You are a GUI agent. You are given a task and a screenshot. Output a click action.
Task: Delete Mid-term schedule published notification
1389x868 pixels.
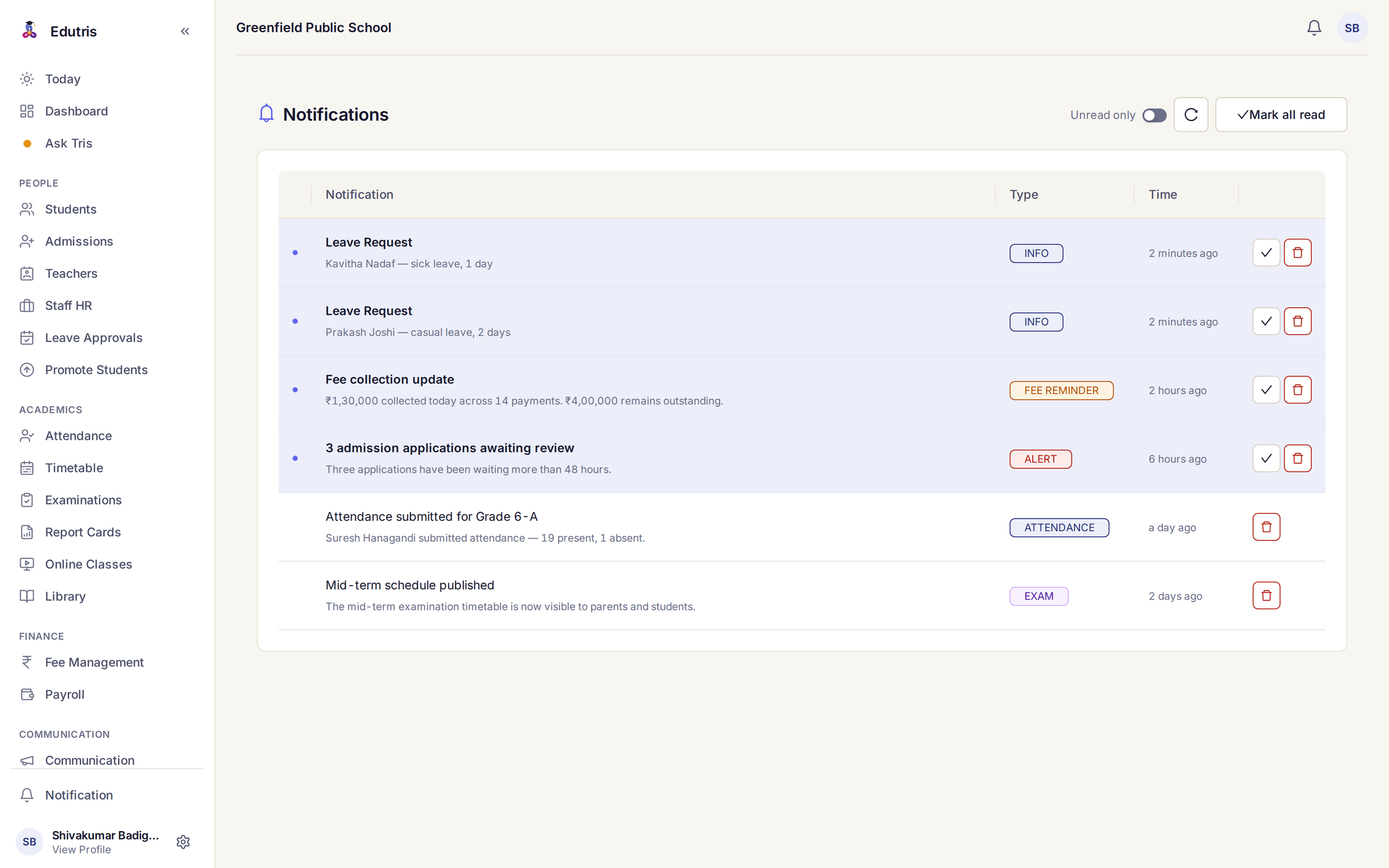point(1266,595)
